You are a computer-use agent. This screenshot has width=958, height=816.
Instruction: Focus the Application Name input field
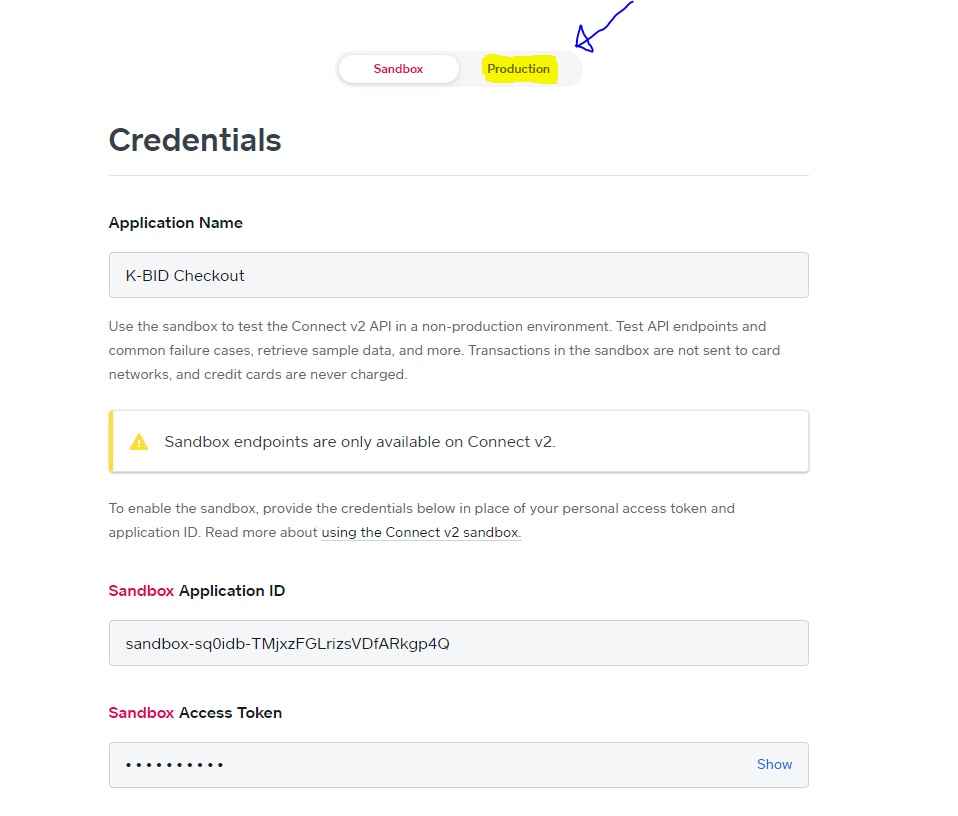[458, 275]
